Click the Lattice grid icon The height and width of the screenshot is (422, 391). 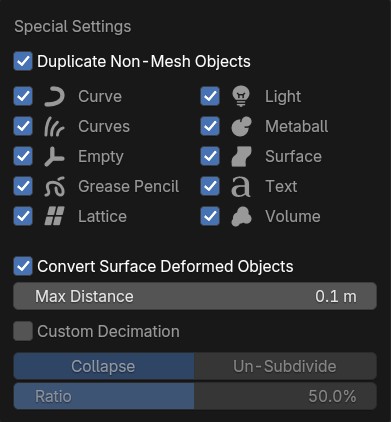pyautogui.click(x=54, y=216)
